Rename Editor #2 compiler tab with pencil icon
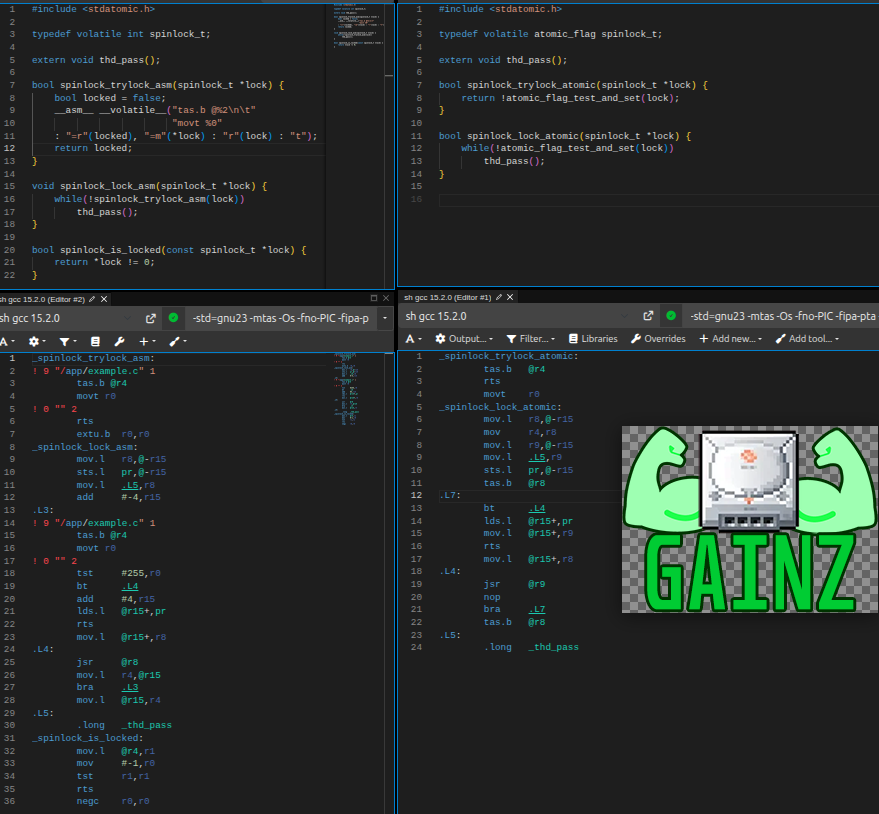This screenshot has width=879, height=814. click(92, 299)
